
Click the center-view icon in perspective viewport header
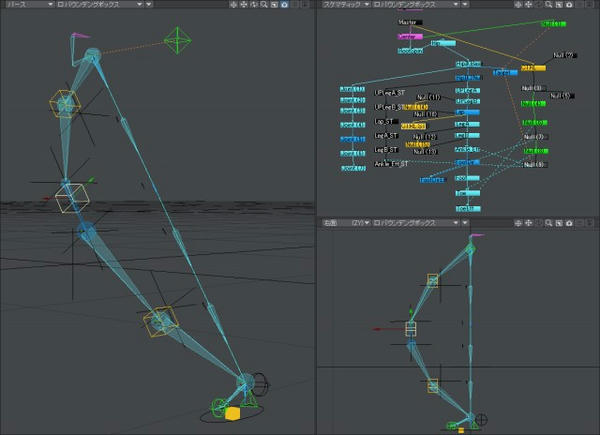tap(233, 5)
